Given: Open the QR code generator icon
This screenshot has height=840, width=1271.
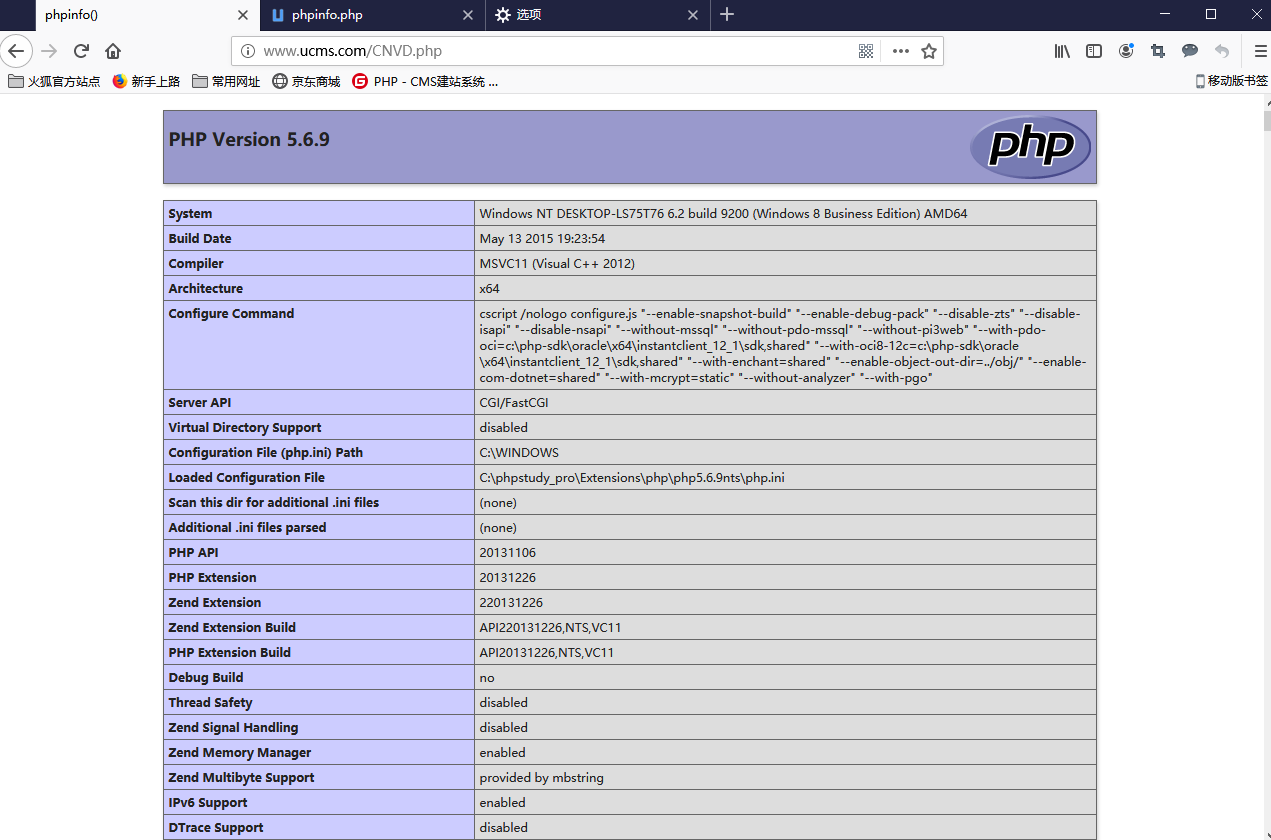Looking at the screenshot, I should pyautogui.click(x=866, y=51).
